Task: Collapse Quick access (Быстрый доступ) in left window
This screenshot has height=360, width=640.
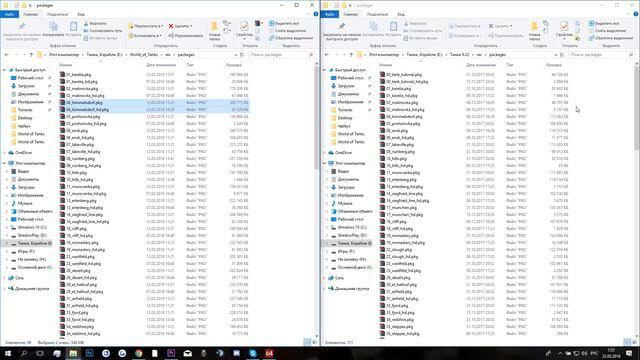Action: [x=4, y=70]
